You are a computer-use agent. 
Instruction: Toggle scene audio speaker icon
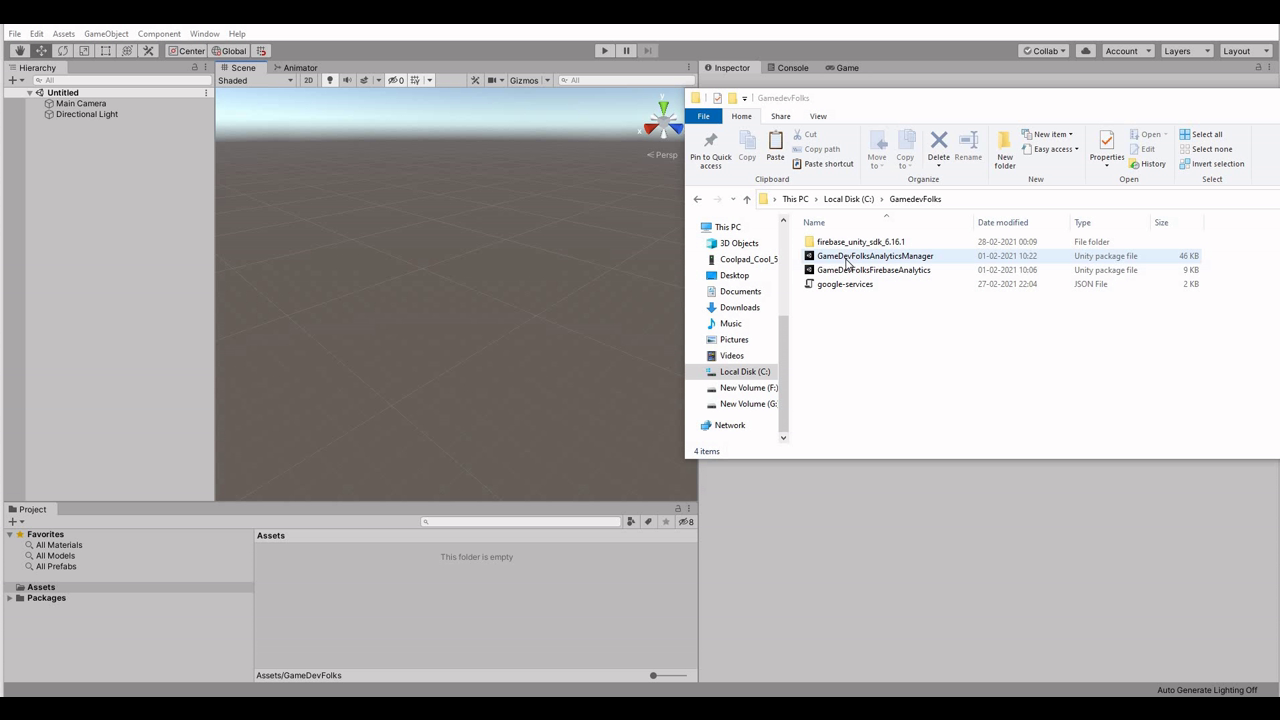[347, 80]
